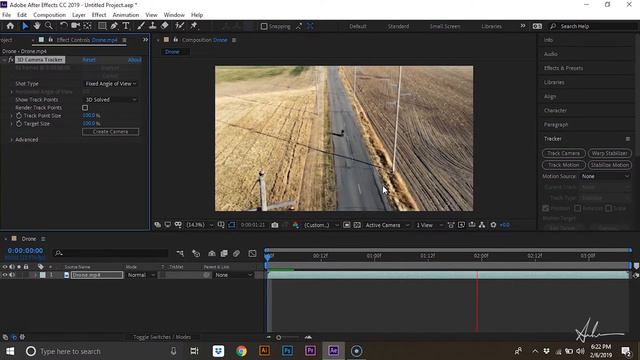
Task: Open the File menu
Action: pos(7,15)
